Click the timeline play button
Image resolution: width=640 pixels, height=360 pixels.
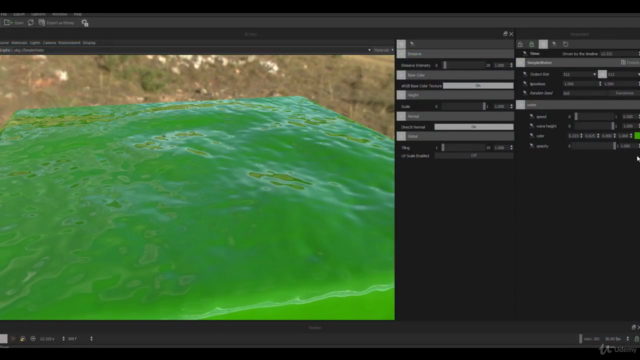click(4, 339)
